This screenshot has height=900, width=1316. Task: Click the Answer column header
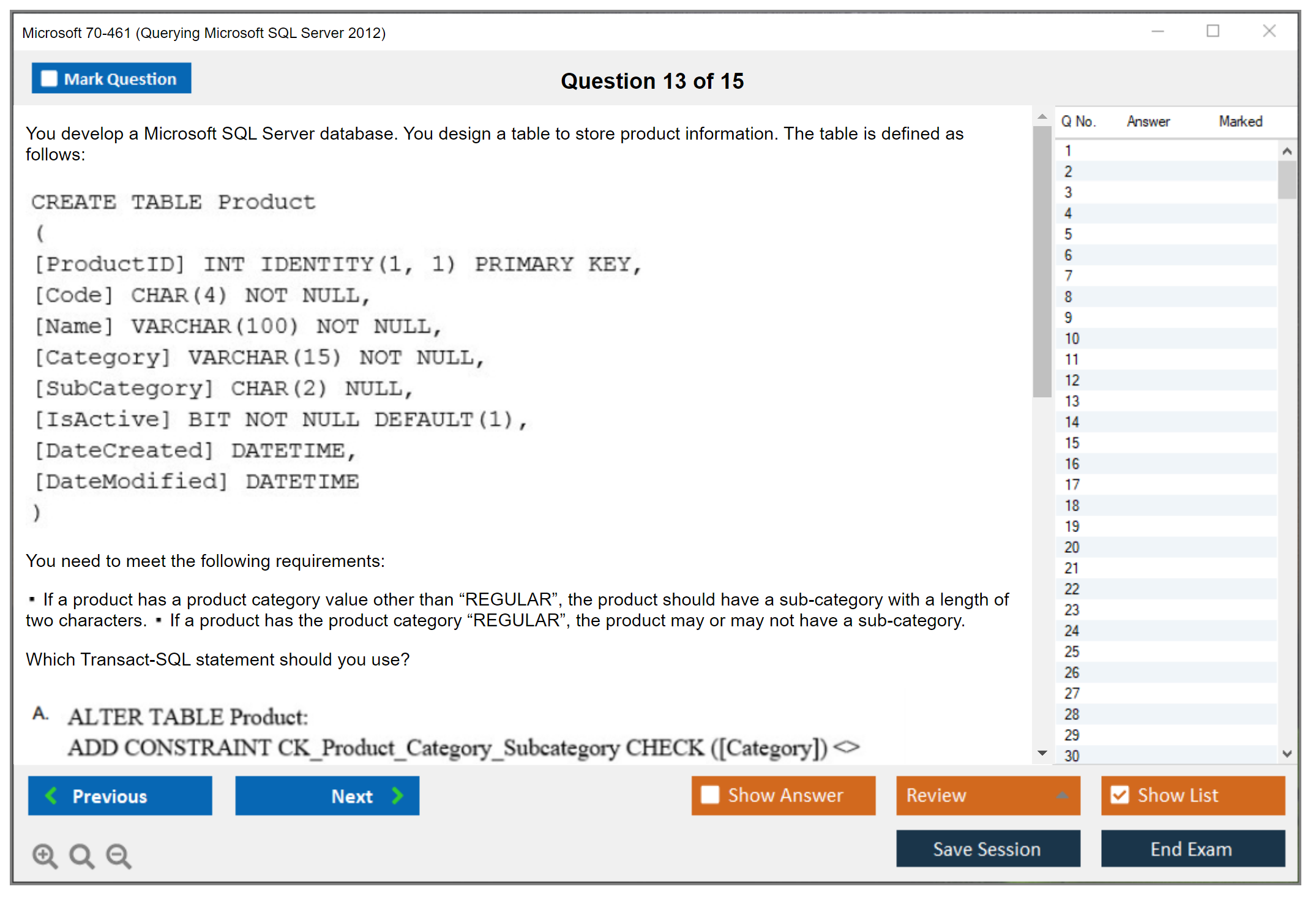point(1148,121)
